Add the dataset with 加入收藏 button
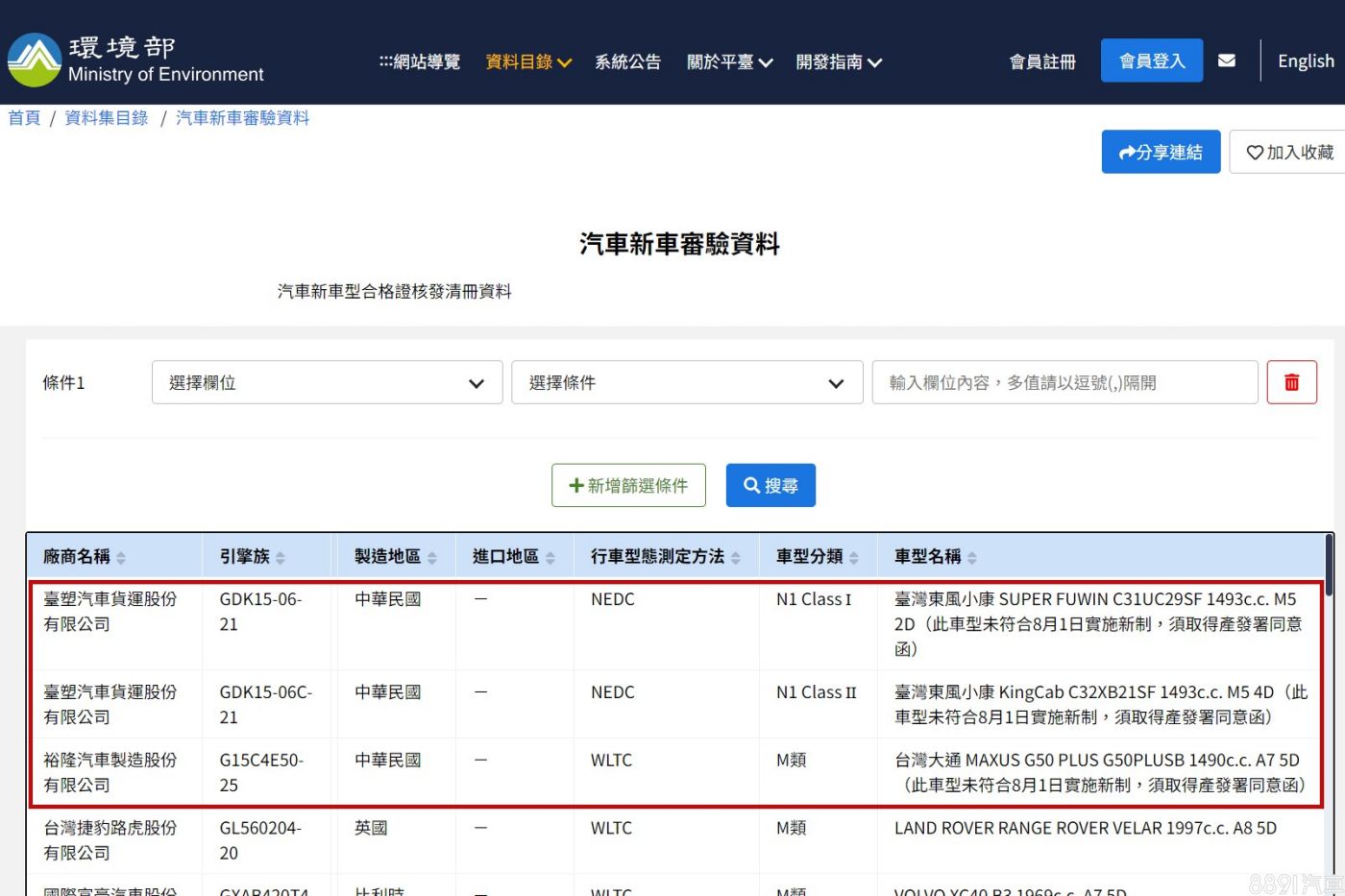 coord(1289,152)
